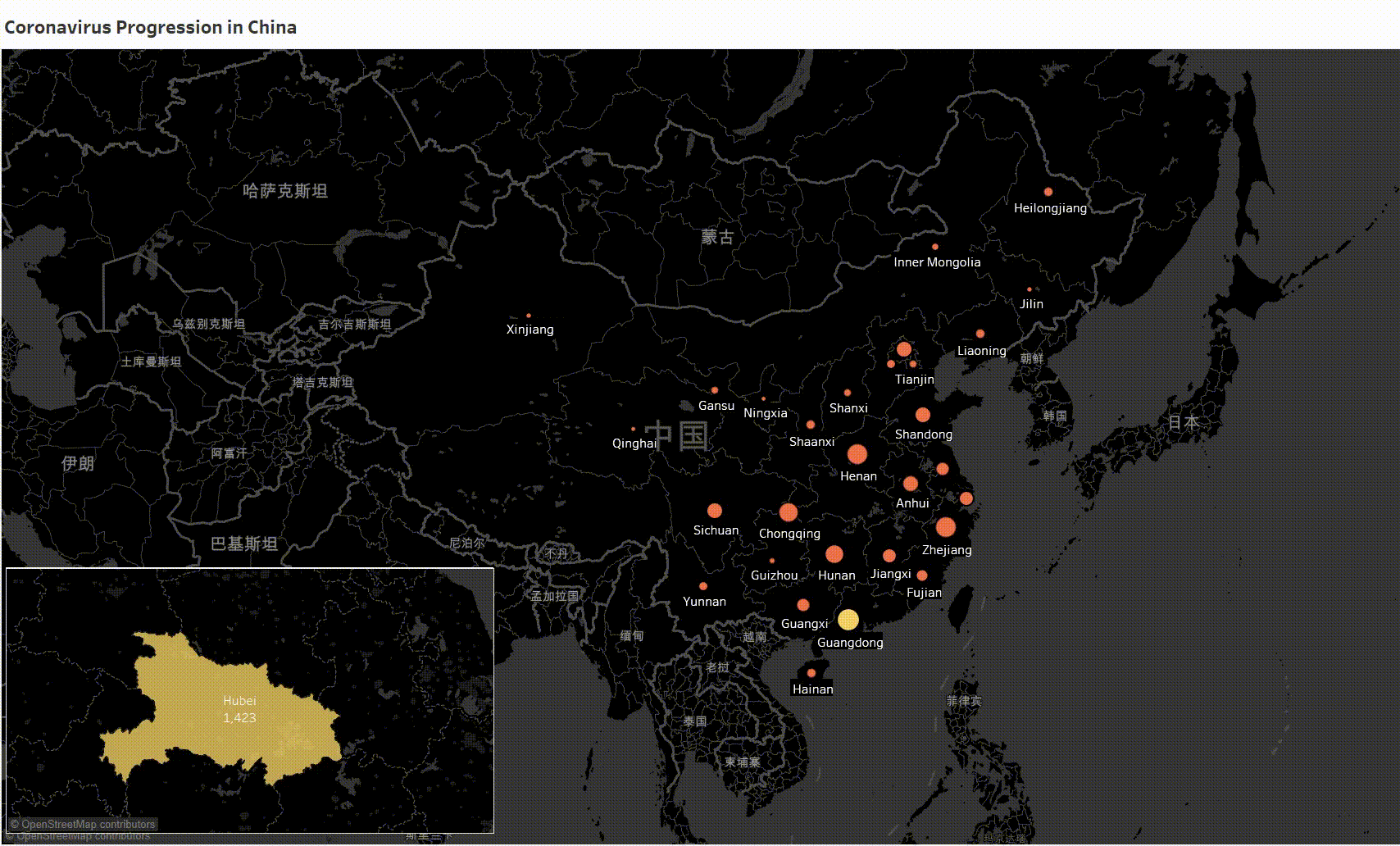Select the Yunnan data marker
Screen dimensions: 1400x846
coord(703,586)
